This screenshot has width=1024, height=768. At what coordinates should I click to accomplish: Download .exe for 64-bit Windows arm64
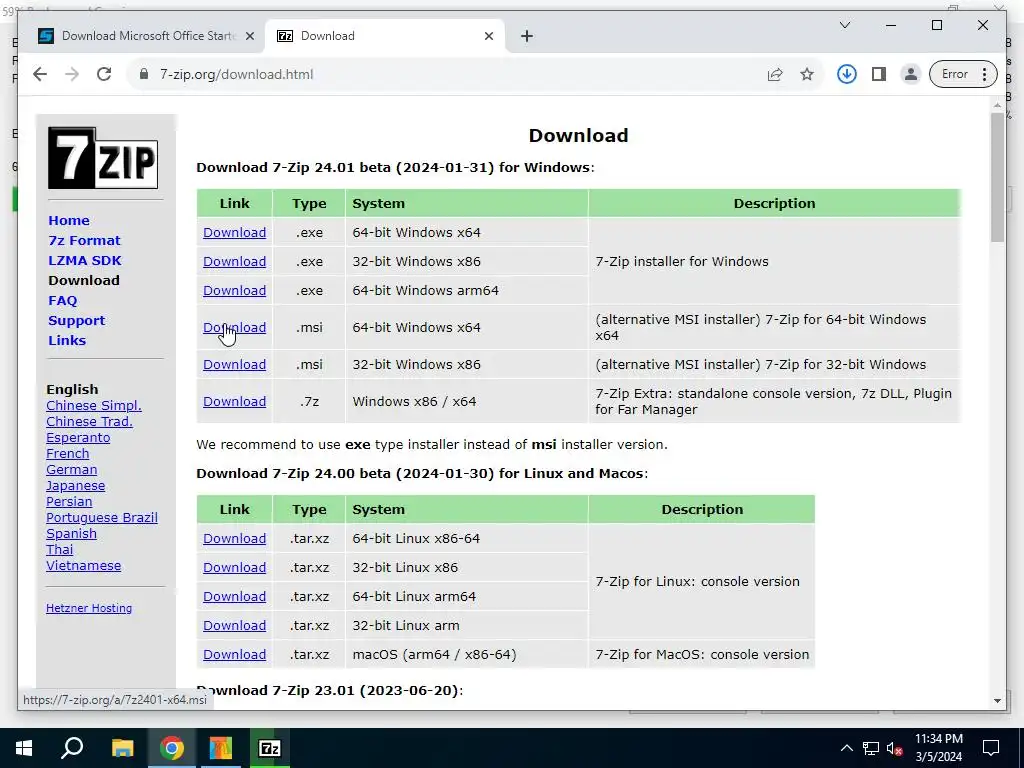(234, 291)
